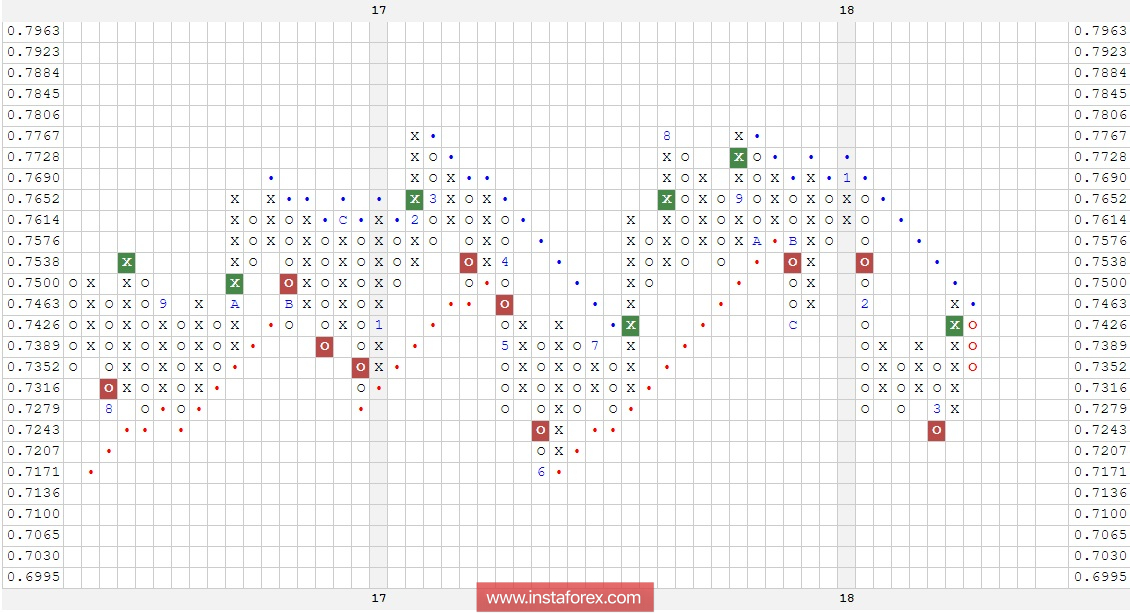Click month marker A in the 0.7463 row
Image resolution: width=1130 pixels, height=613 pixels.
point(235,304)
